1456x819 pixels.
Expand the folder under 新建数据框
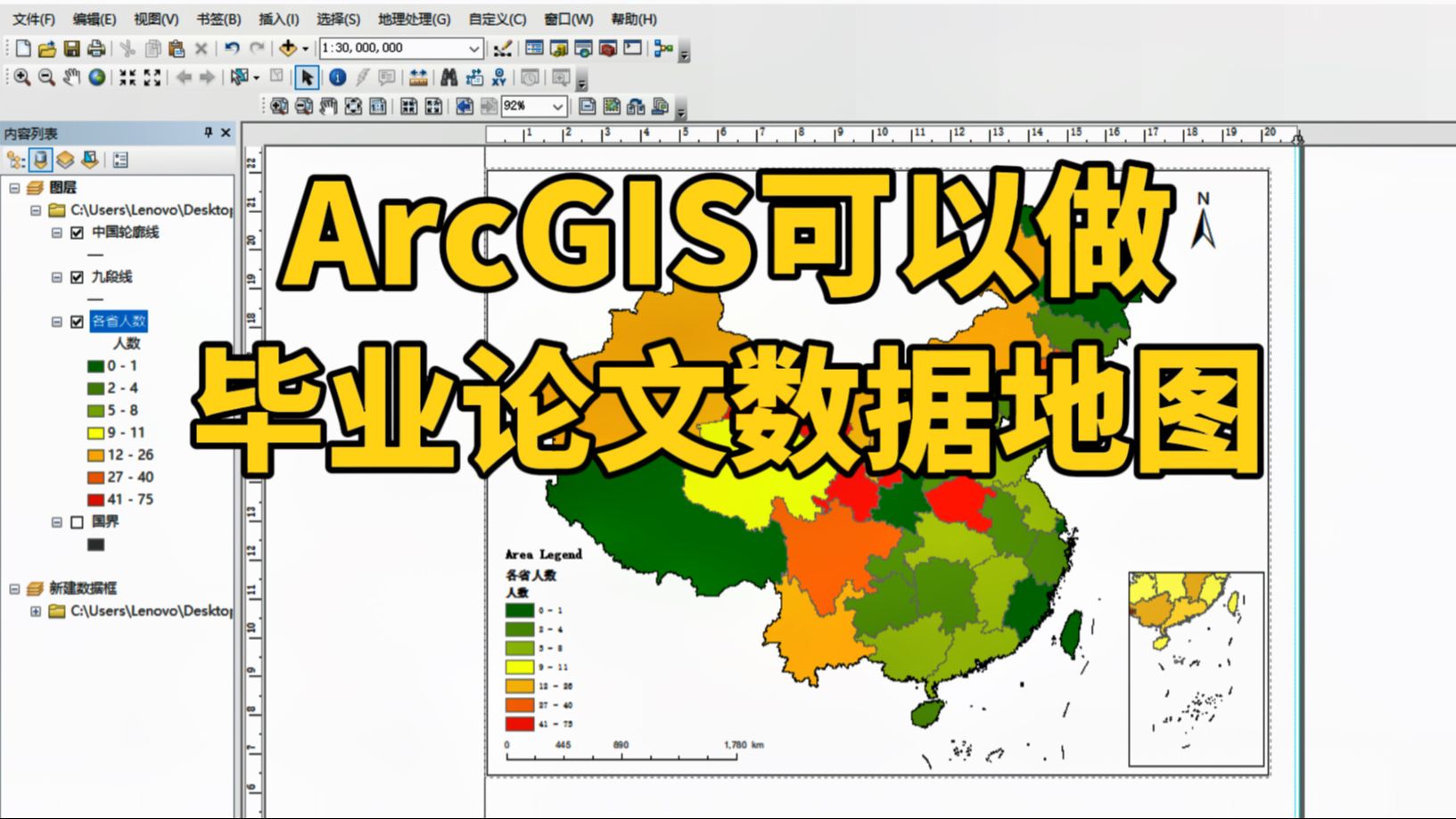[x=36, y=611]
